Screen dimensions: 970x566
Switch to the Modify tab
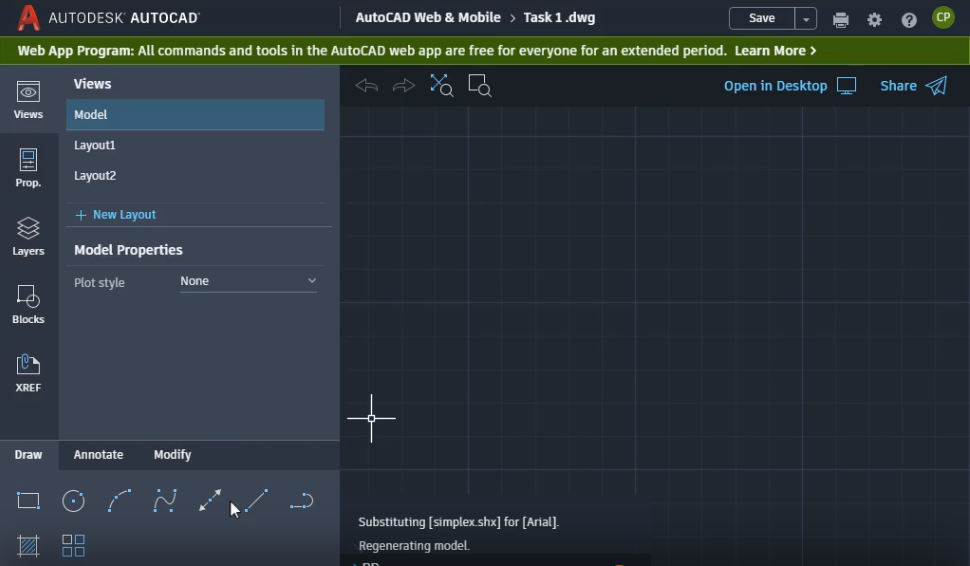point(173,455)
